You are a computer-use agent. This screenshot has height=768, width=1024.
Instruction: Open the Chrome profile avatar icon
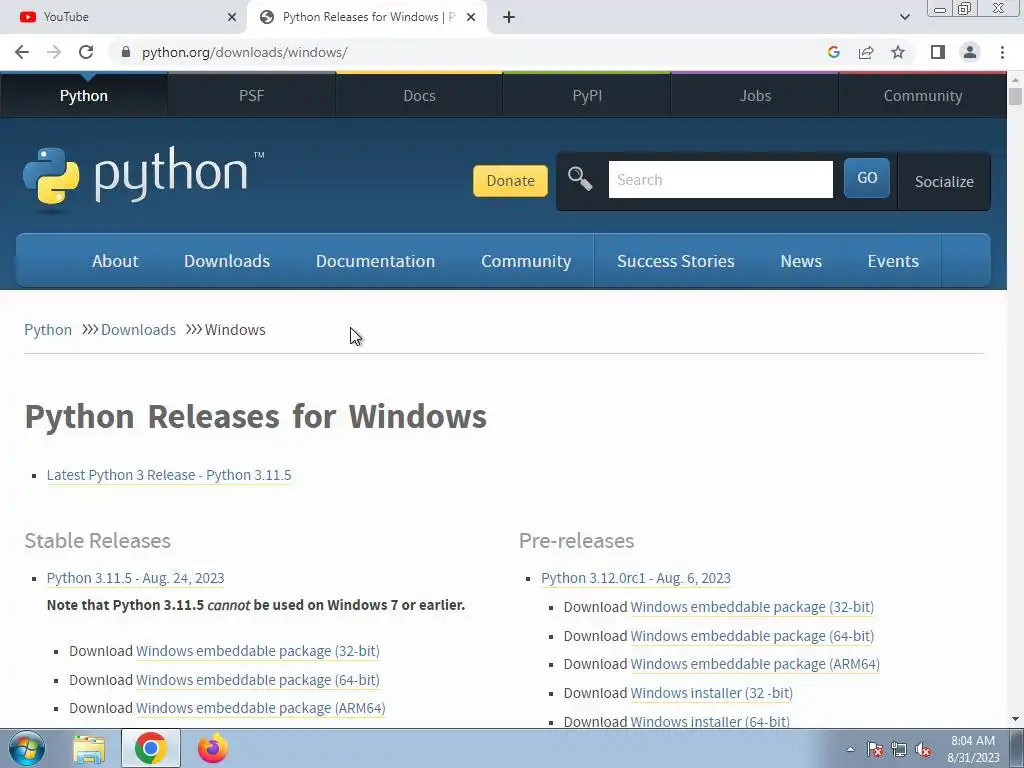[970, 52]
